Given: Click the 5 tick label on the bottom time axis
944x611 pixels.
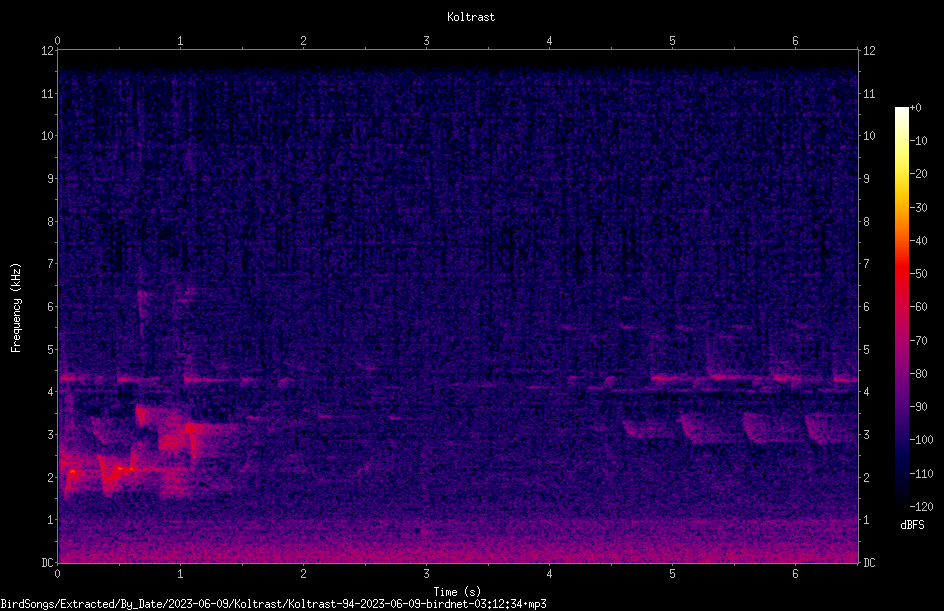Looking at the screenshot, I should (x=672, y=574).
